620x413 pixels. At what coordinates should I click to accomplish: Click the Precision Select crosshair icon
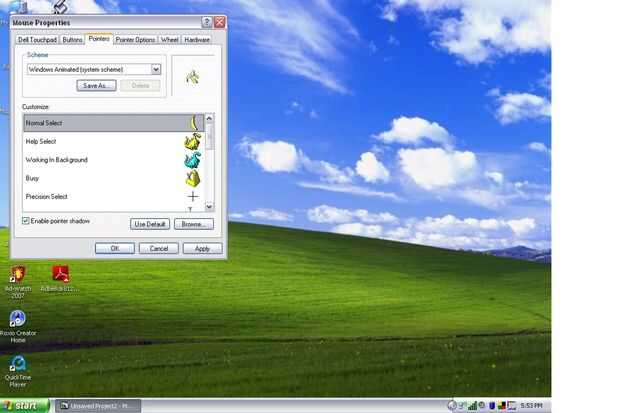click(193, 196)
